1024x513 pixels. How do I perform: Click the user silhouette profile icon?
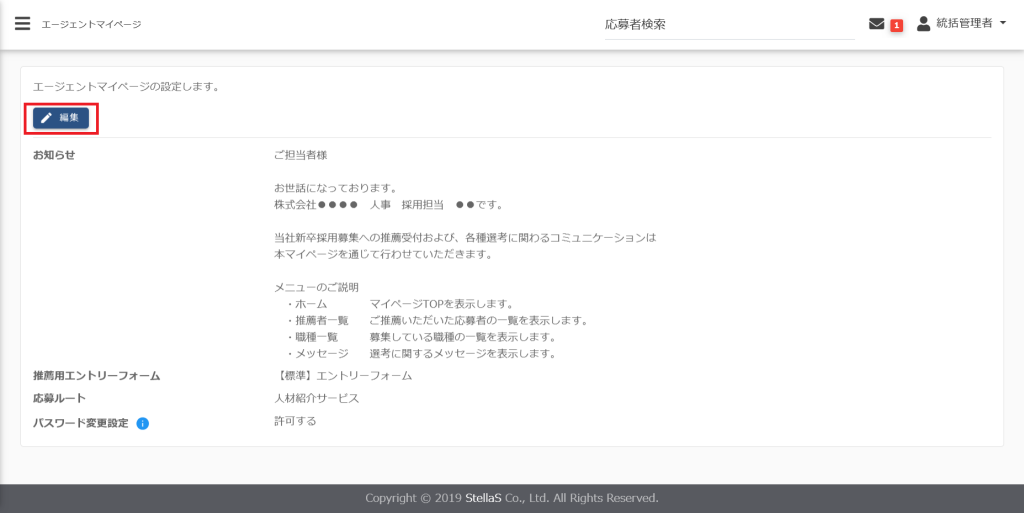coord(923,24)
